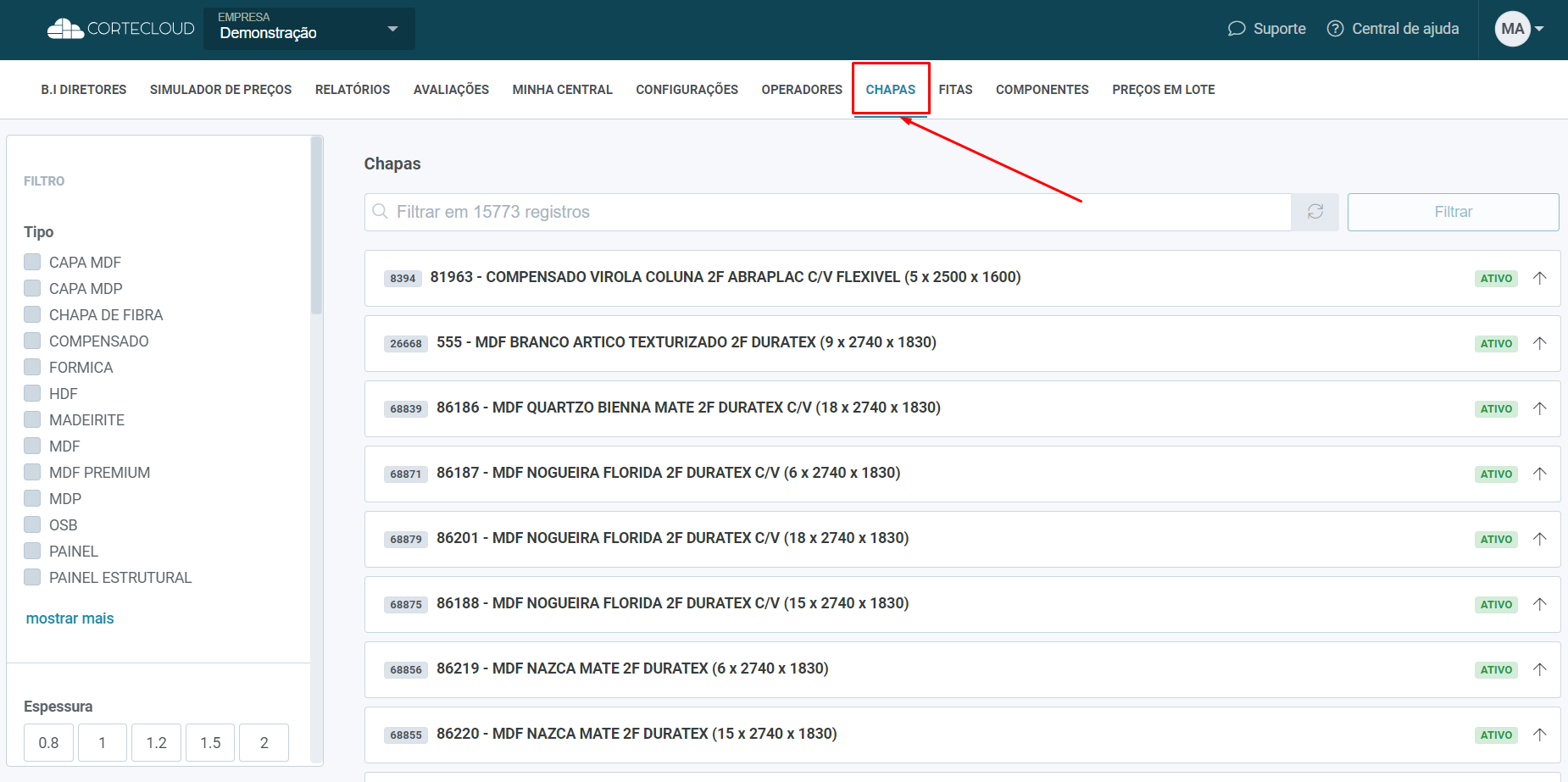Click the 68879 code badge
This screenshot has height=782, width=1568.
(x=406, y=539)
